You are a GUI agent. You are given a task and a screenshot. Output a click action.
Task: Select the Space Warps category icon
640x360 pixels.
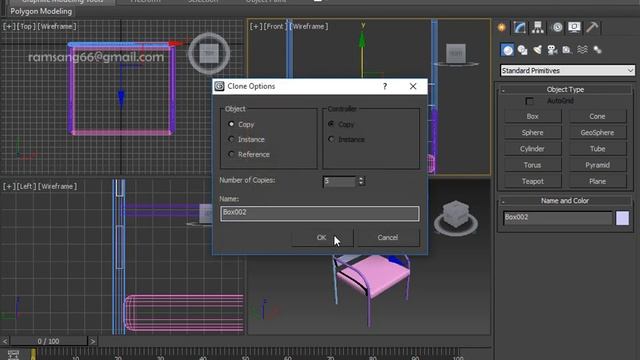[x=582, y=50]
